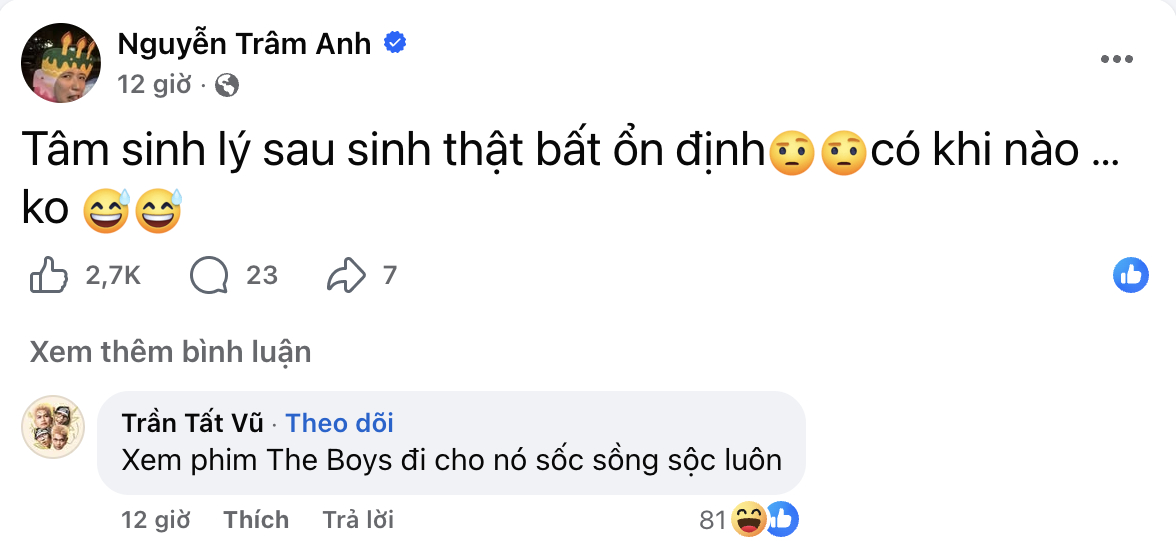The width and height of the screenshot is (1176, 558).
Task: Click the post's "12 giờ" timestamp
Action: (154, 85)
